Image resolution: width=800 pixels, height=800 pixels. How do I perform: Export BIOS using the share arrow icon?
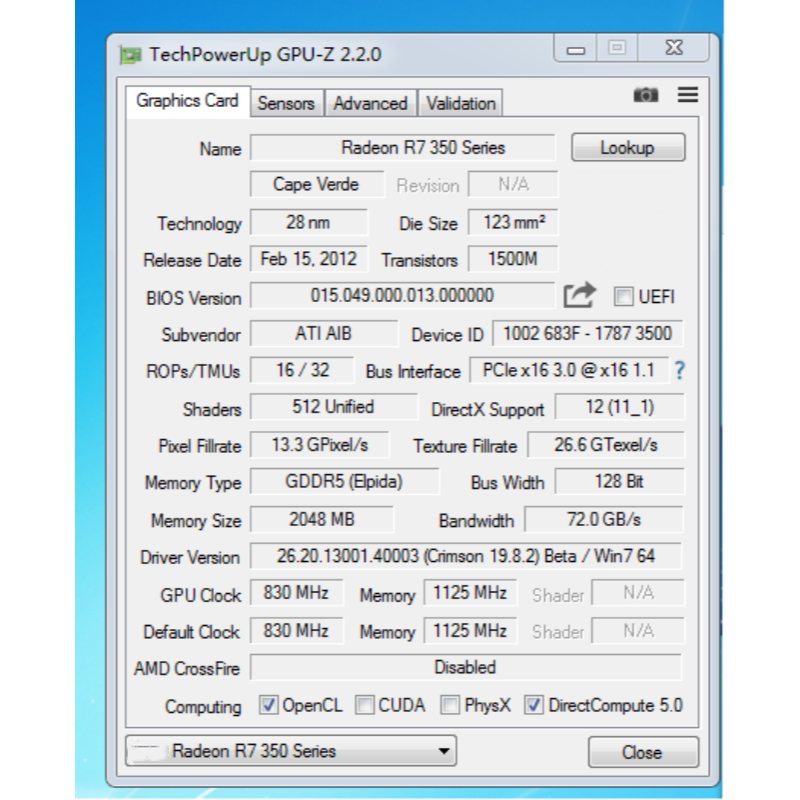click(x=580, y=295)
